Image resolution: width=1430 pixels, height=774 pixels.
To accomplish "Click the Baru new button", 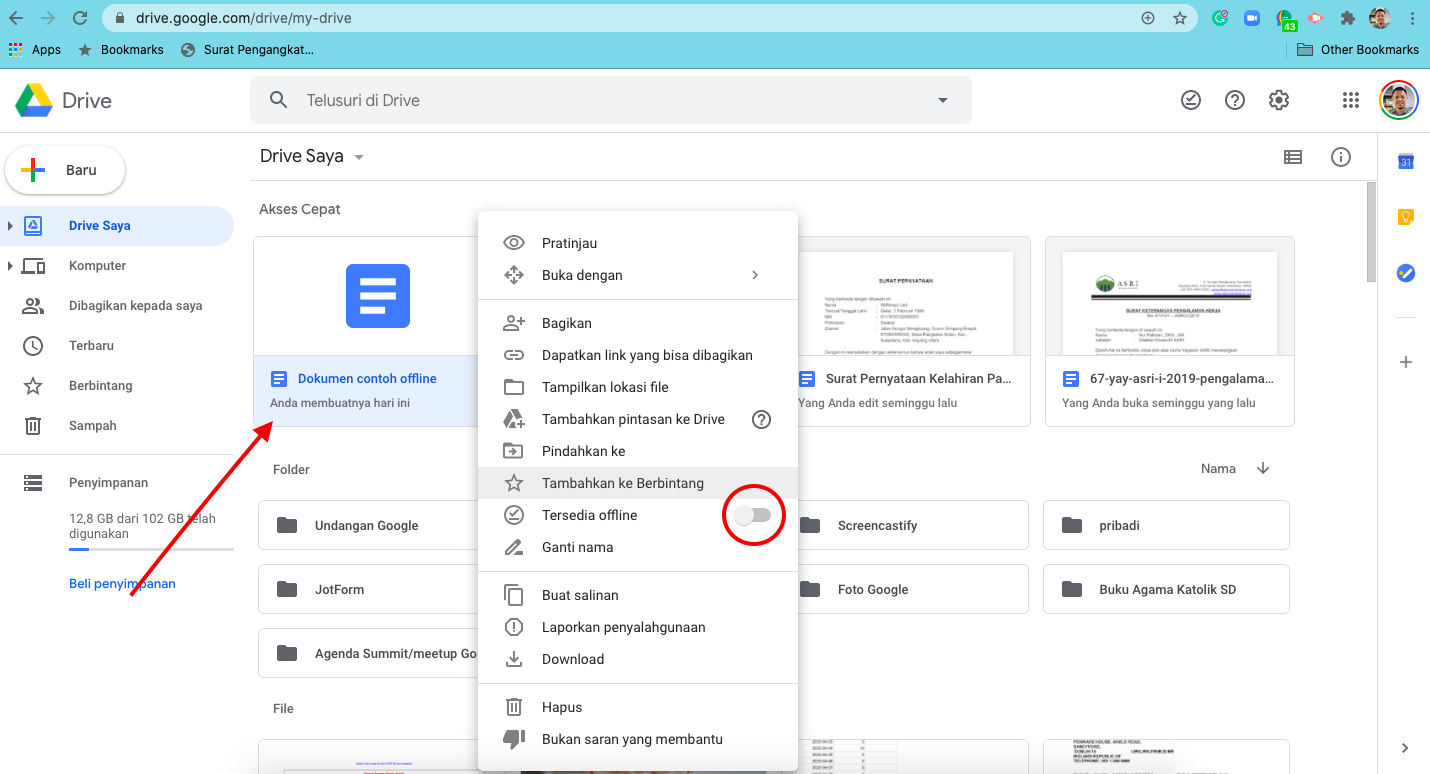I will [66, 170].
